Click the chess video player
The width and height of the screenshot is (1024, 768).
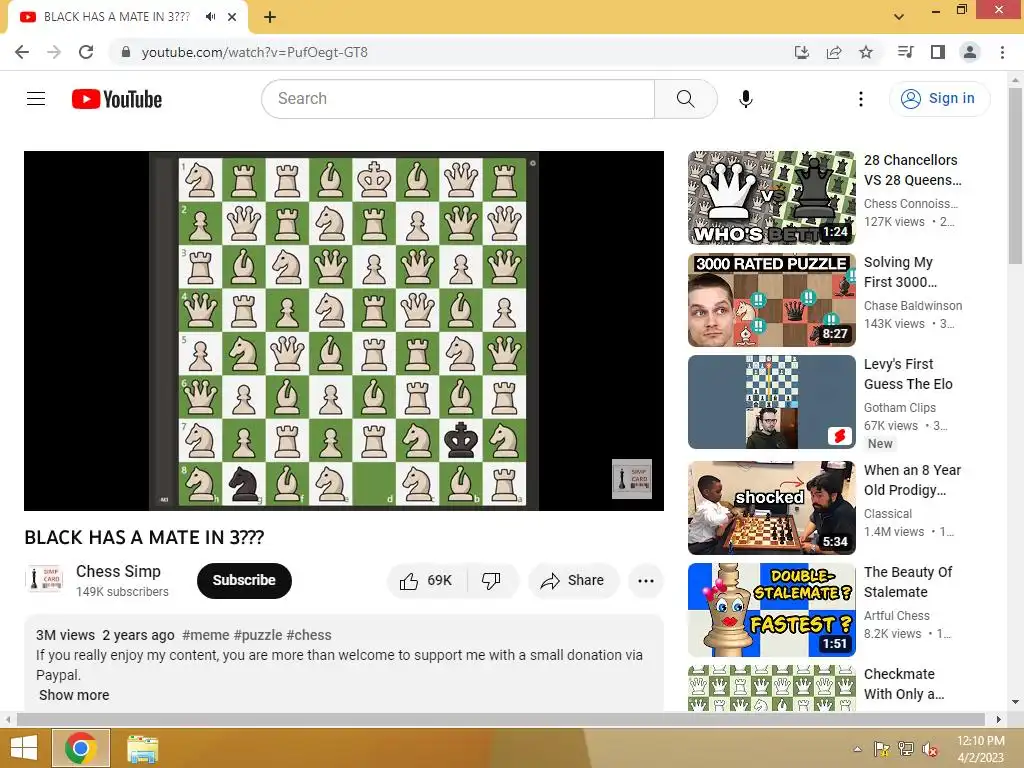click(x=344, y=330)
